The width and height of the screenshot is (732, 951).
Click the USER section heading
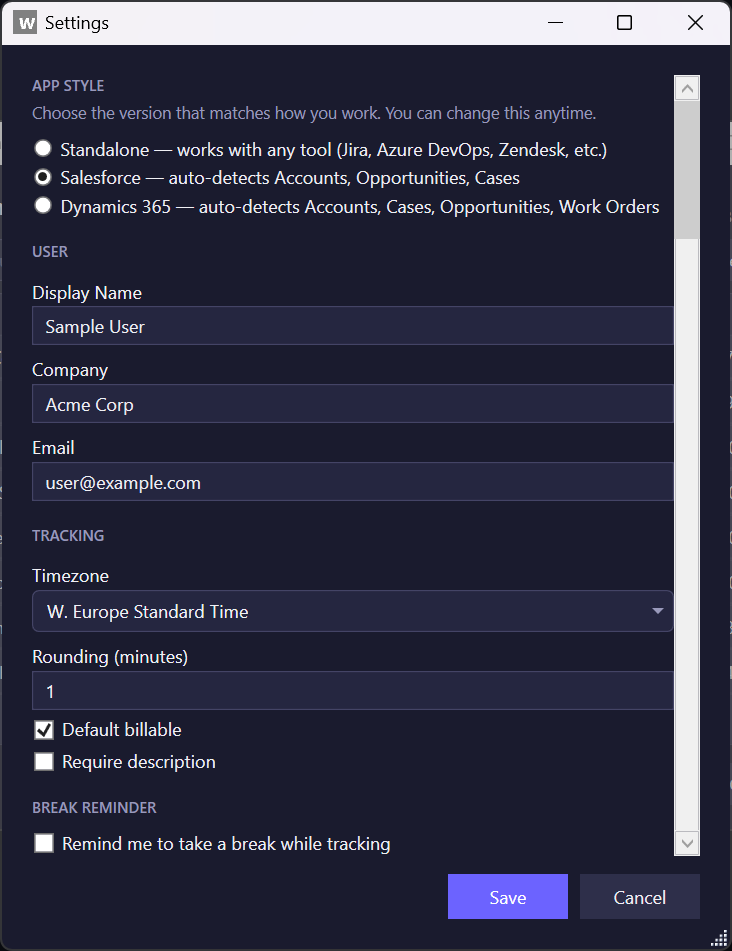click(x=50, y=252)
